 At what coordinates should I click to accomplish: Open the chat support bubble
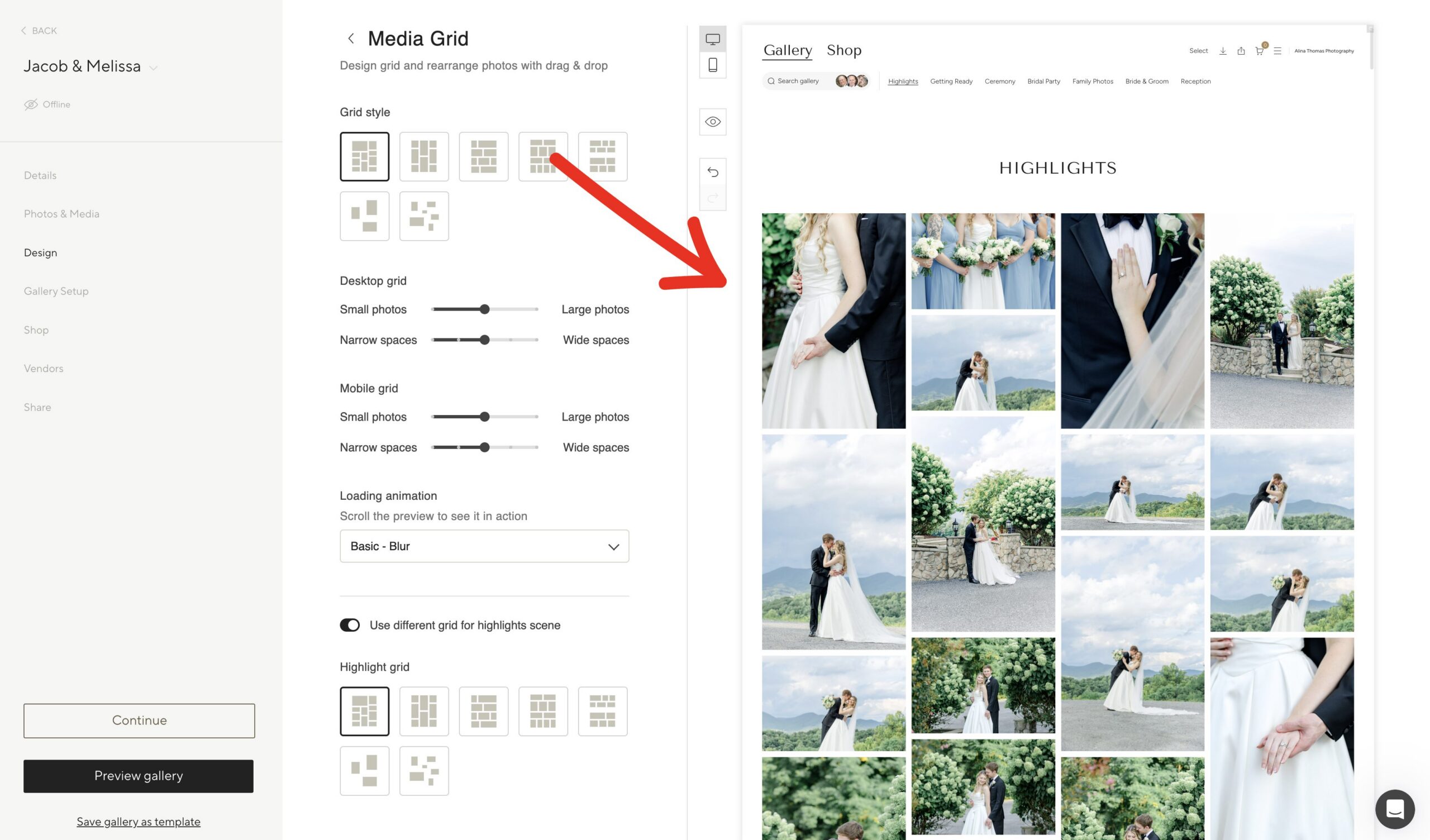click(1395, 809)
